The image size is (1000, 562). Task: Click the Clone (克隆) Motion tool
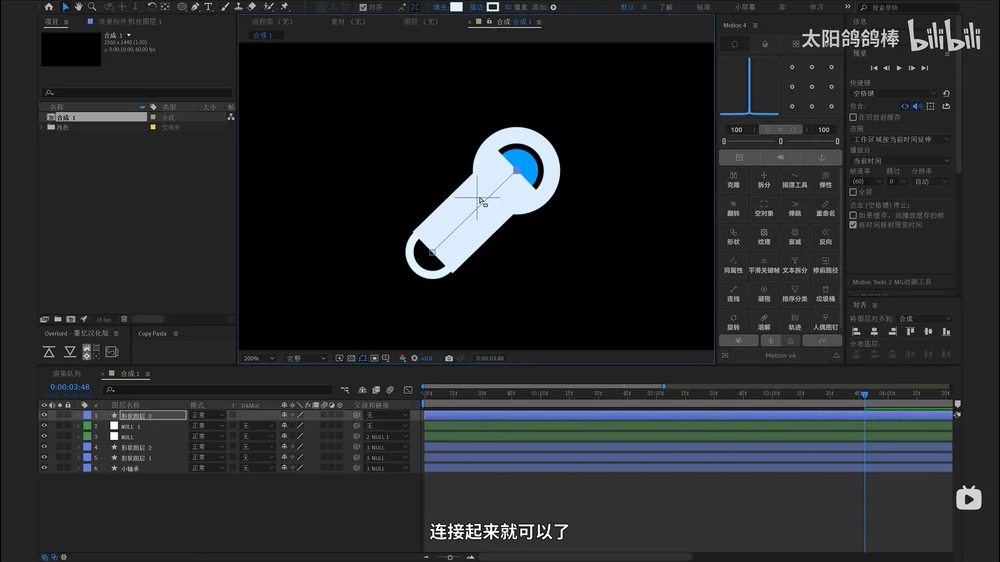click(x=733, y=180)
